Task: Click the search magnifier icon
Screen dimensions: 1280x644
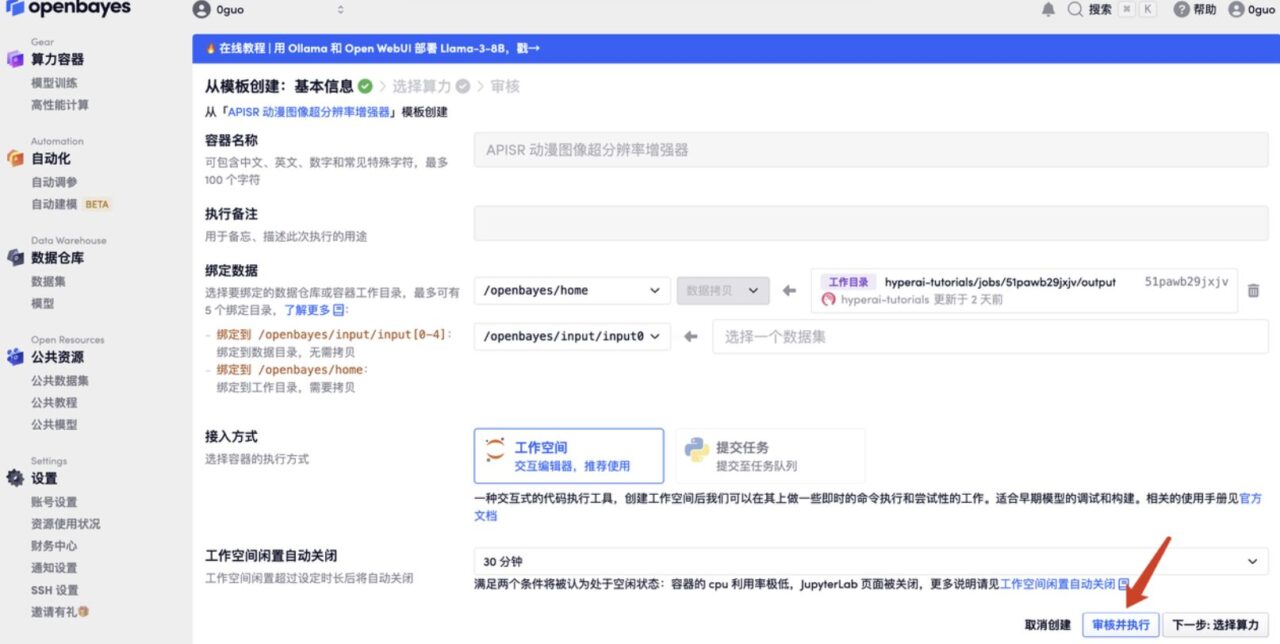Action: (1075, 9)
